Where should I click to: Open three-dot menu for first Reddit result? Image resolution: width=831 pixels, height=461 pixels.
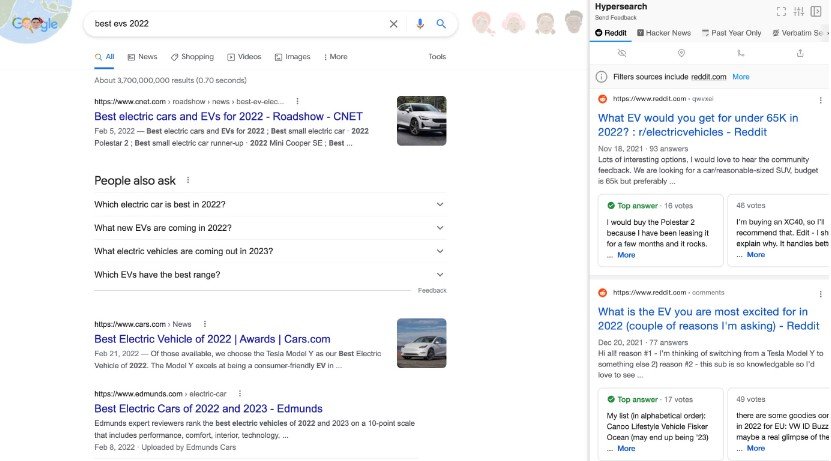[820, 100]
